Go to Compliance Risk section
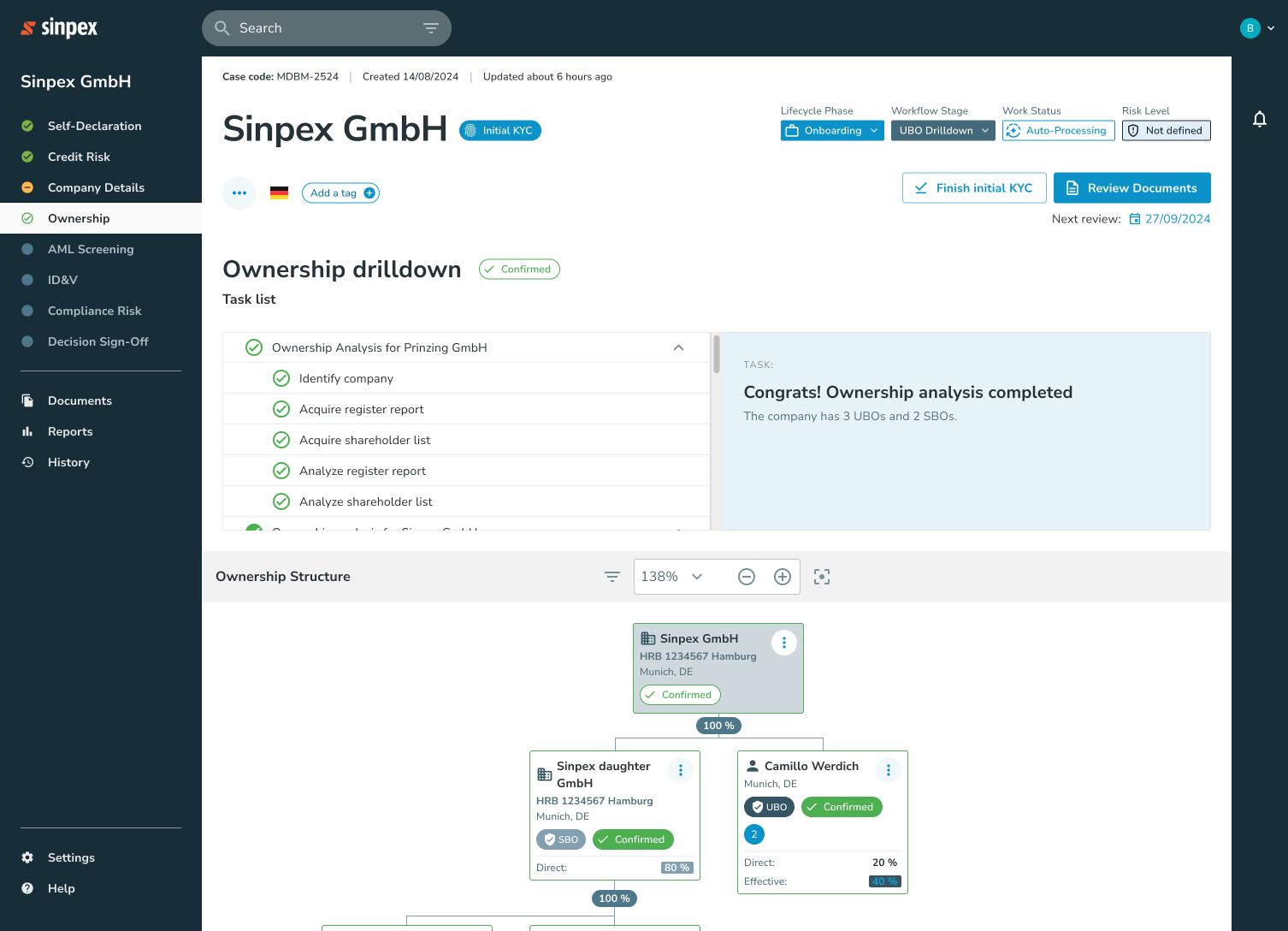The width and height of the screenshot is (1288, 931). 101,311
